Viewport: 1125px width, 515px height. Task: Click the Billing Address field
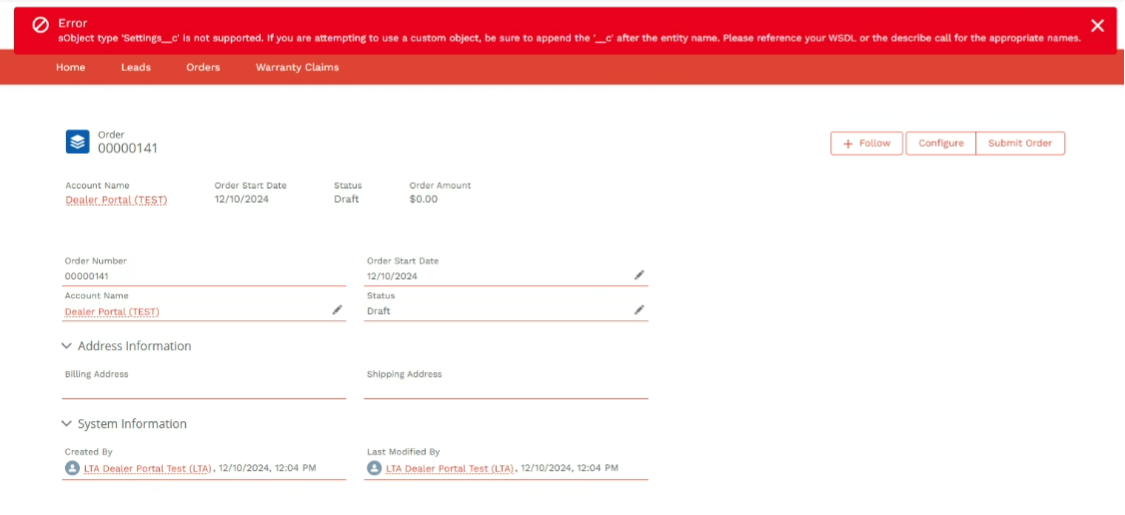click(x=204, y=383)
